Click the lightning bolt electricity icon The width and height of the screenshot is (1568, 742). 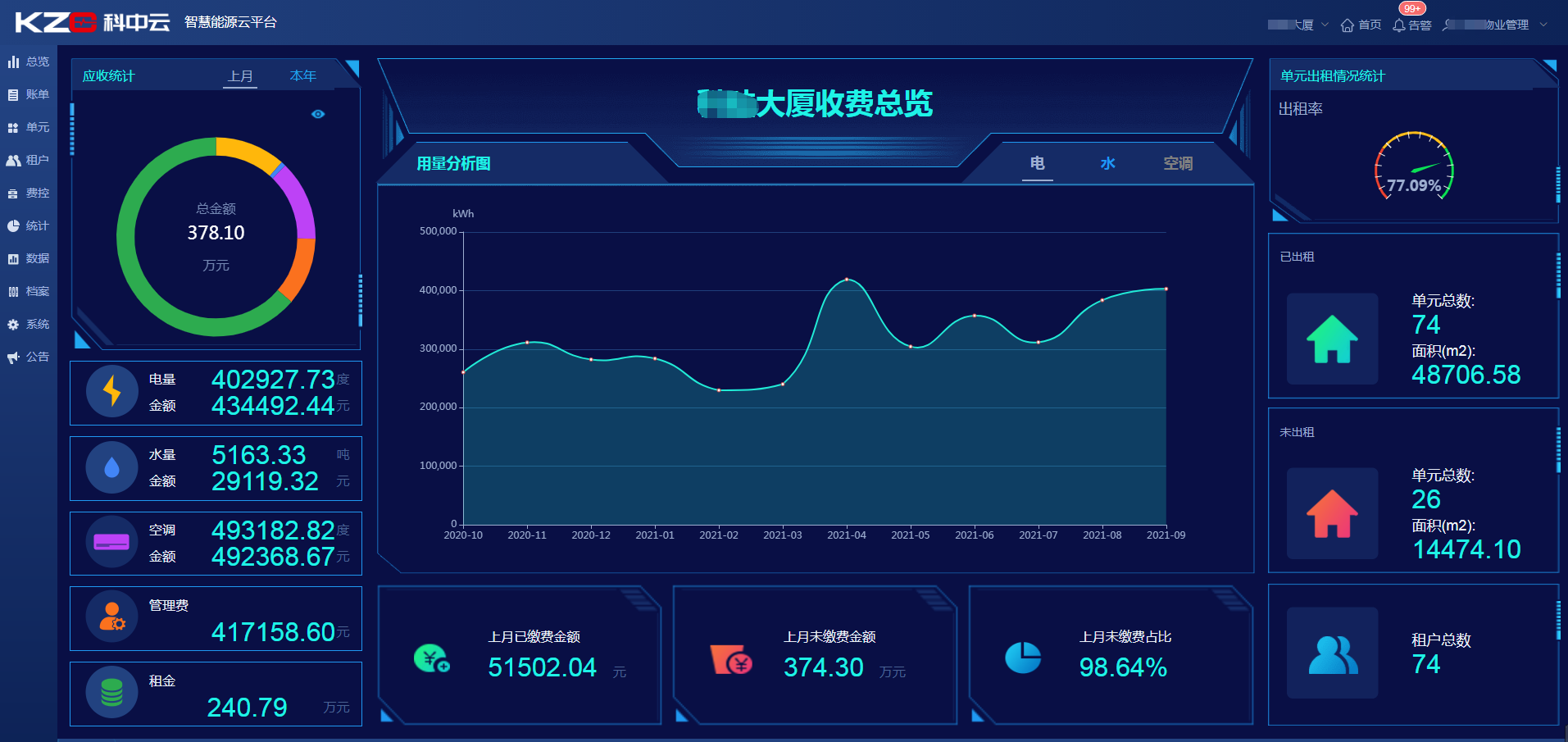(112, 392)
